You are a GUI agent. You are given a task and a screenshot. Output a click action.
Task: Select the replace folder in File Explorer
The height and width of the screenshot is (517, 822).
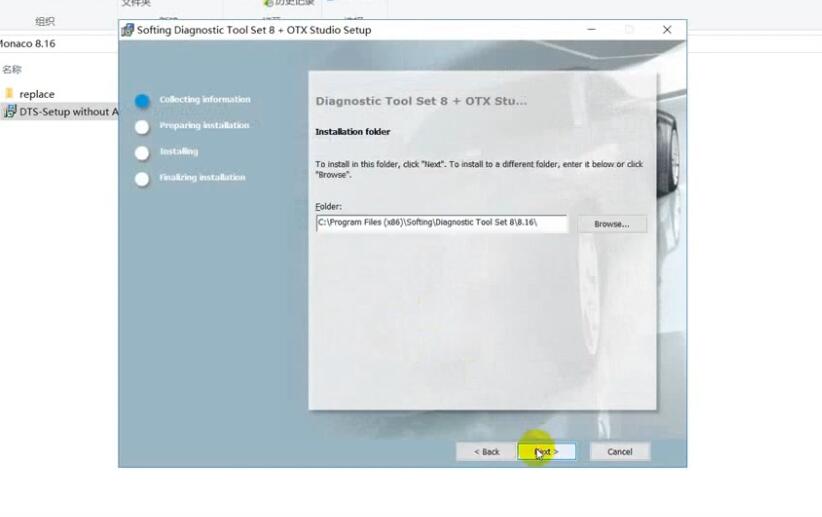37,94
